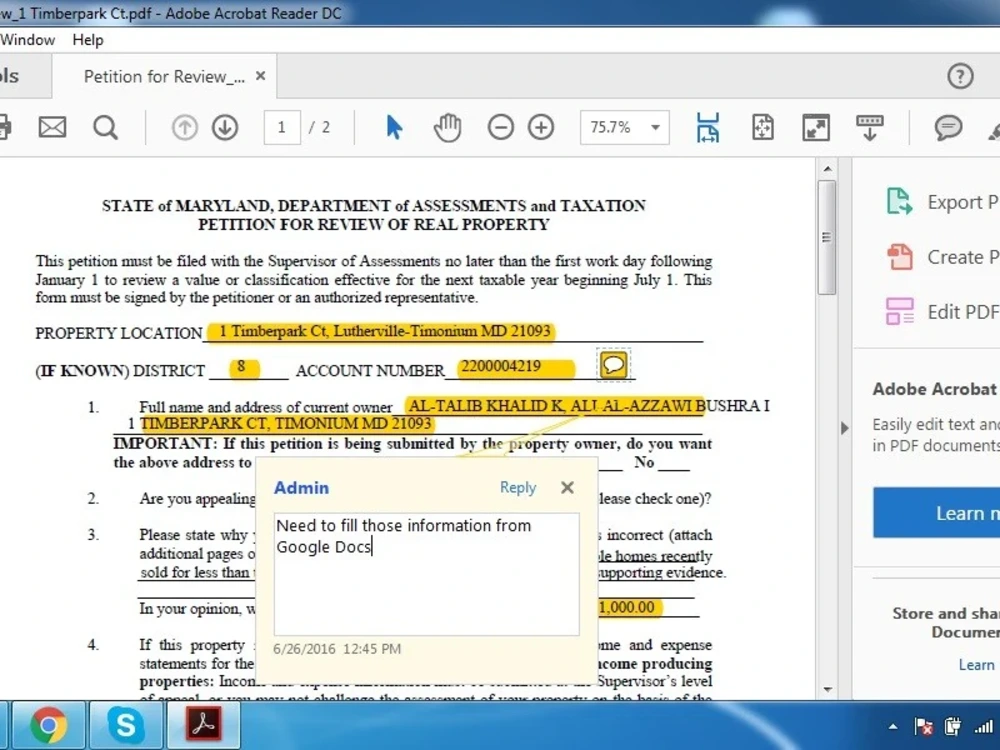
Task: Click the highlighted account number 2200004219
Action: (515, 367)
